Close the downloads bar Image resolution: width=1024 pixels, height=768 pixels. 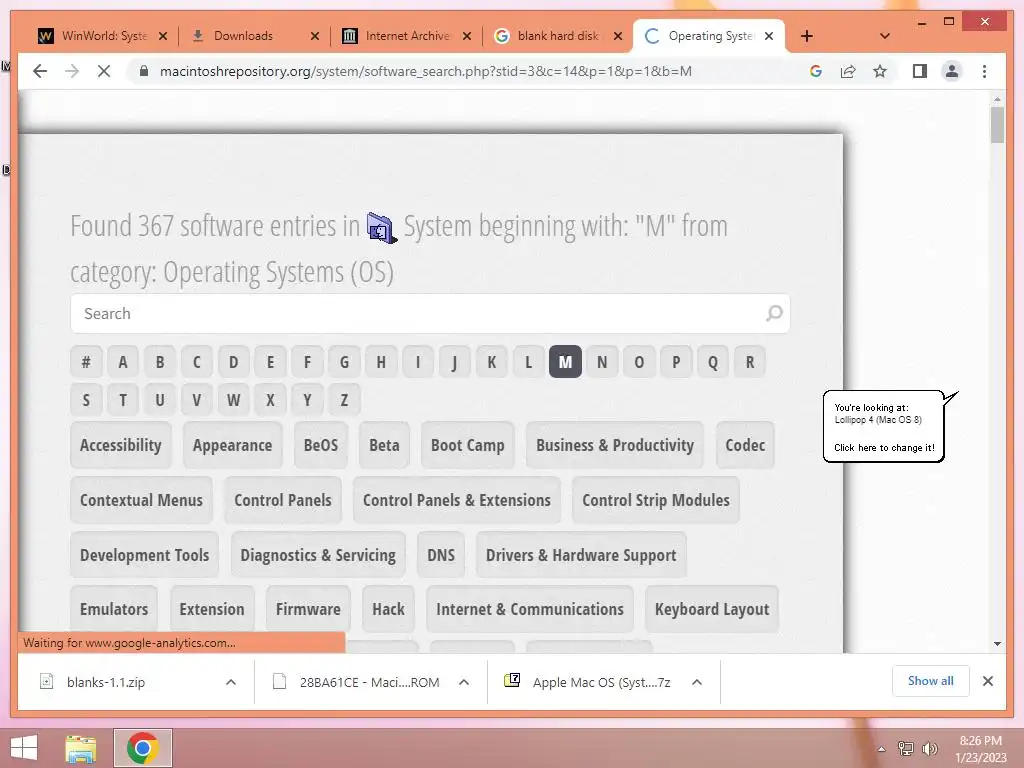coord(987,681)
